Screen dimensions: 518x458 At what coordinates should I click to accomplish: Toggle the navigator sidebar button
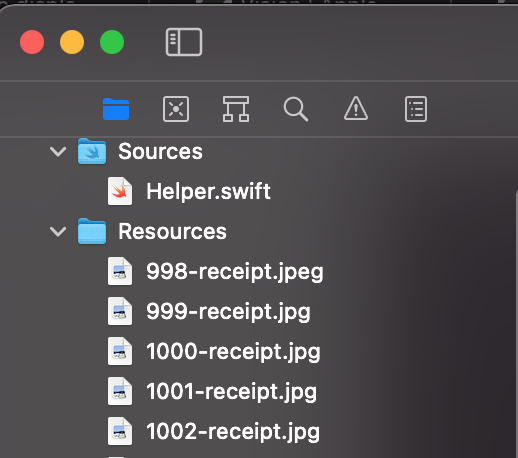184,42
